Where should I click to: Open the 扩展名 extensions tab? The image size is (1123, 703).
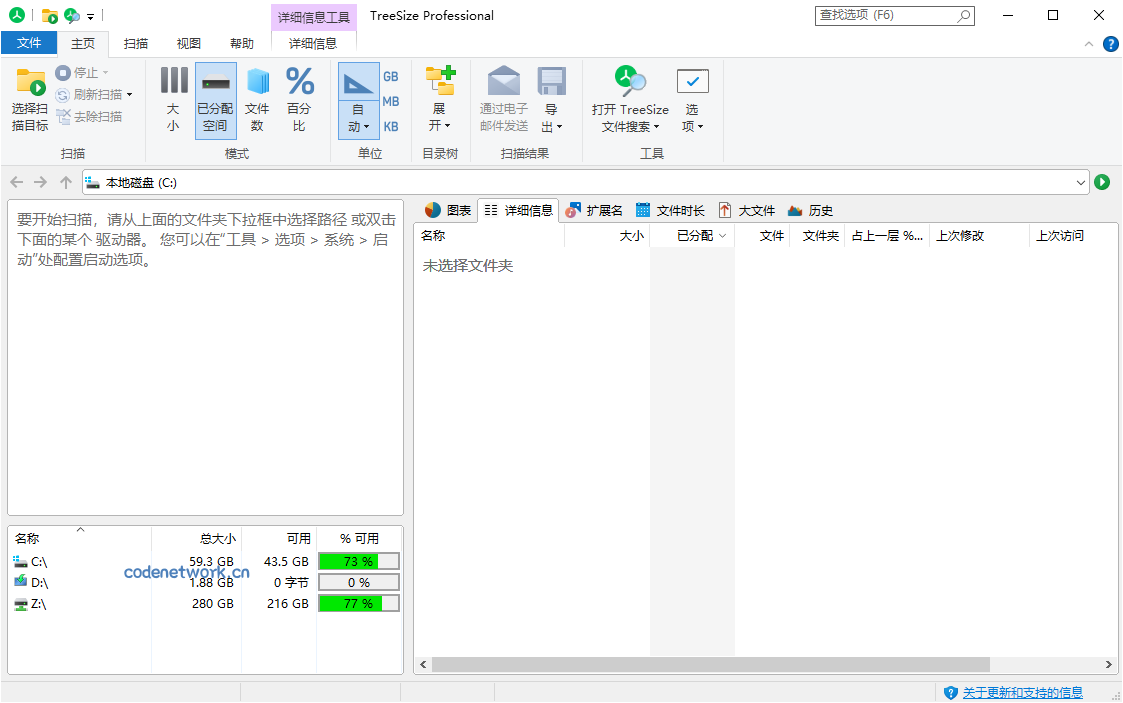594,210
